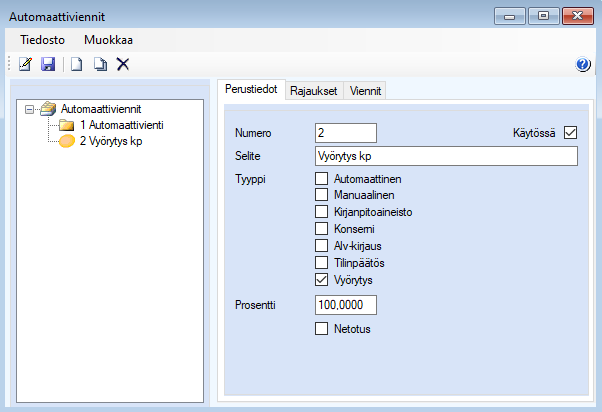Click the Copy pages toolbar icon

coord(100,64)
